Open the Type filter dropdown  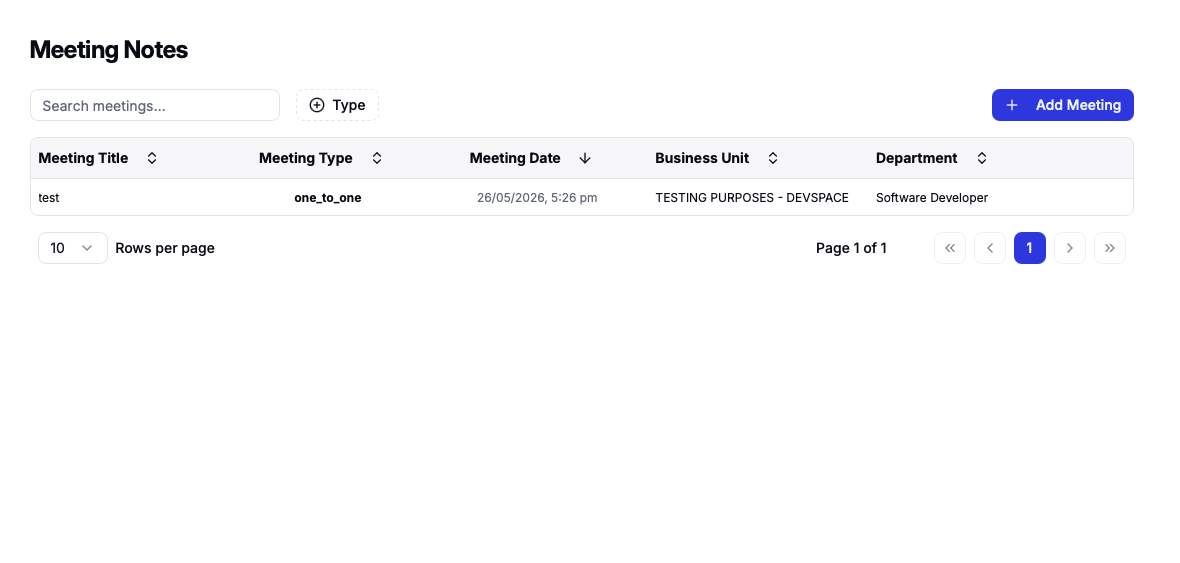point(337,105)
